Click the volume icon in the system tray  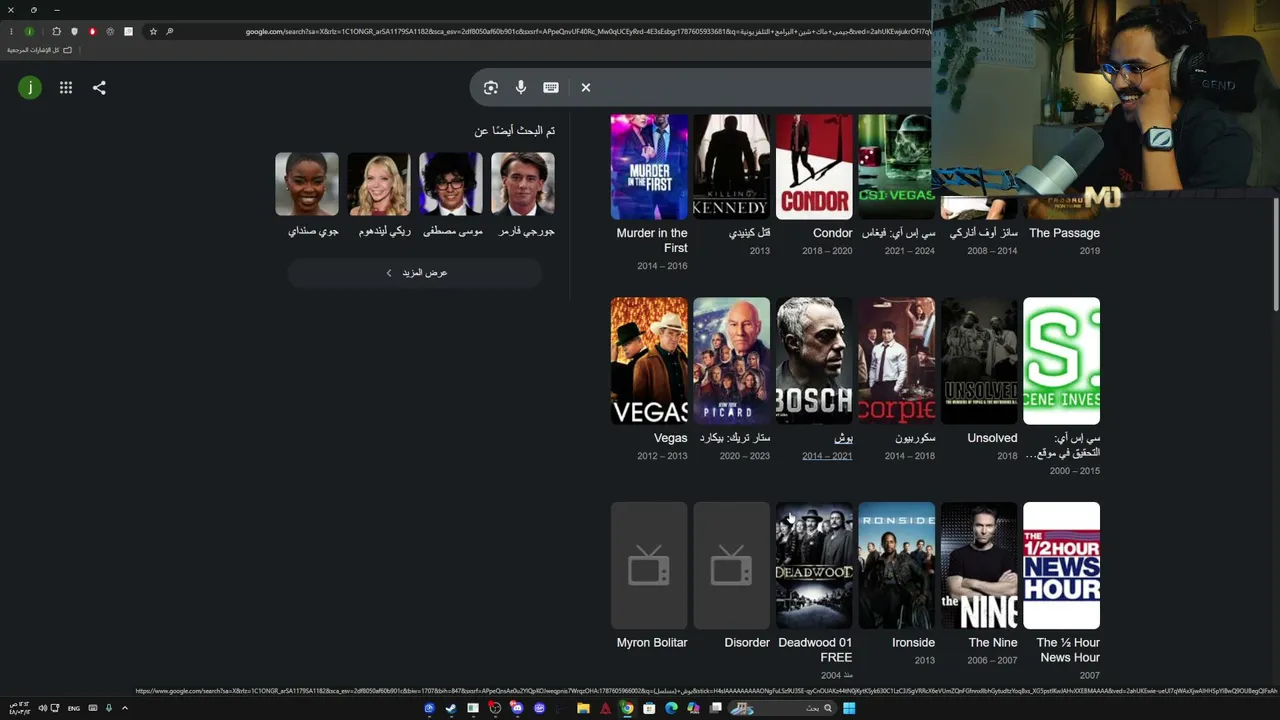pos(42,708)
